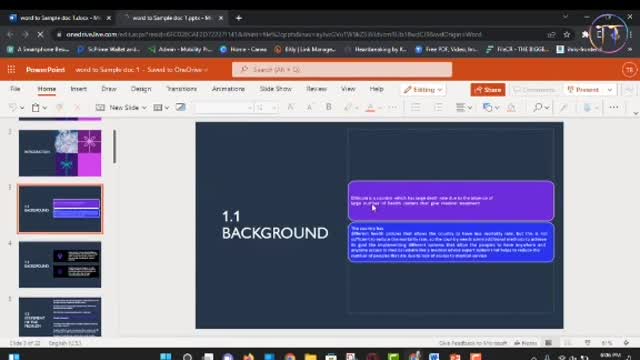The height and width of the screenshot is (360, 640).
Task: Open the Layout dropdown arrow
Action: [x=167, y=108]
